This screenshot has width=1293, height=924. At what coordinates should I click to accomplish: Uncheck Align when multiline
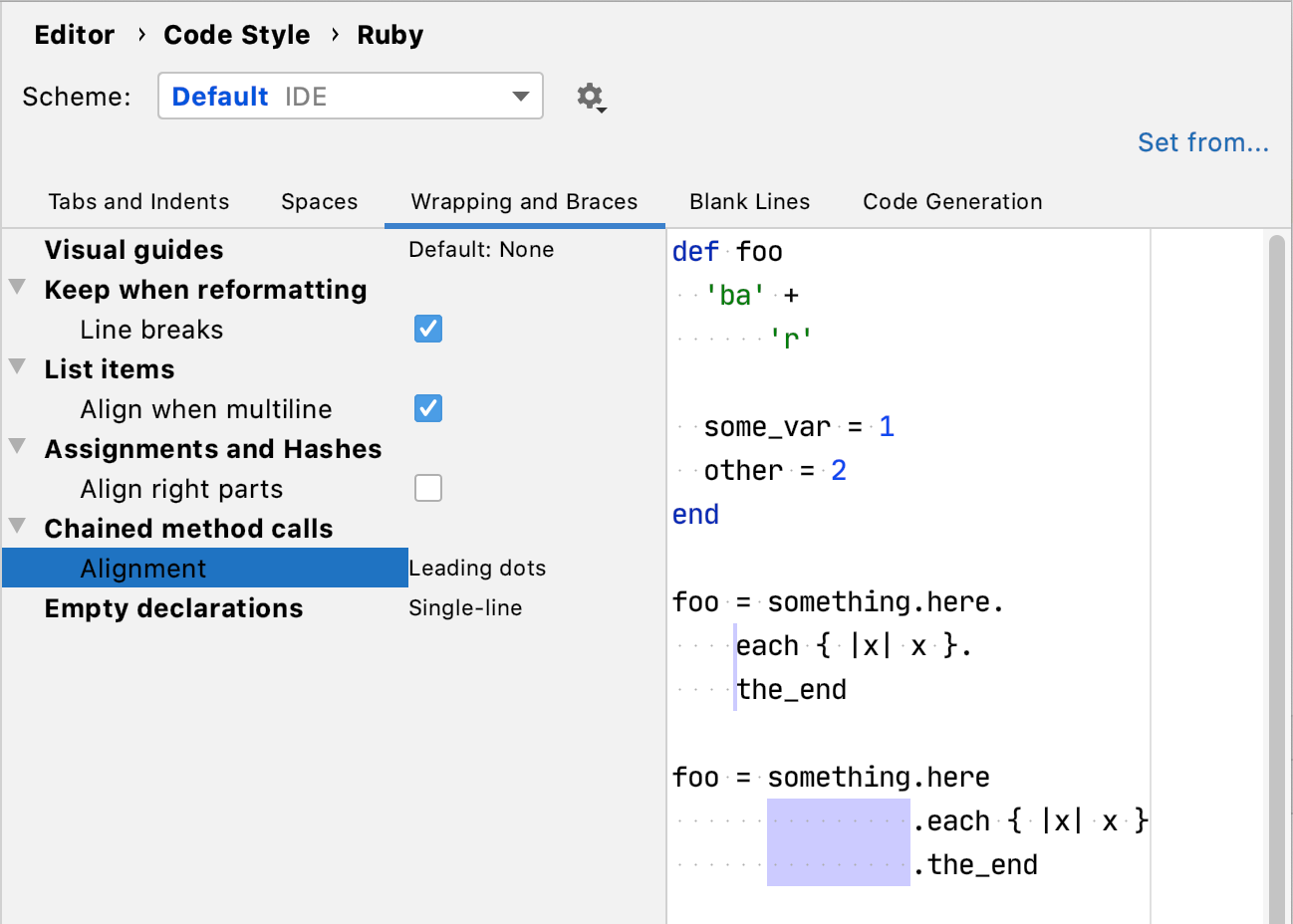click(427, 408)
